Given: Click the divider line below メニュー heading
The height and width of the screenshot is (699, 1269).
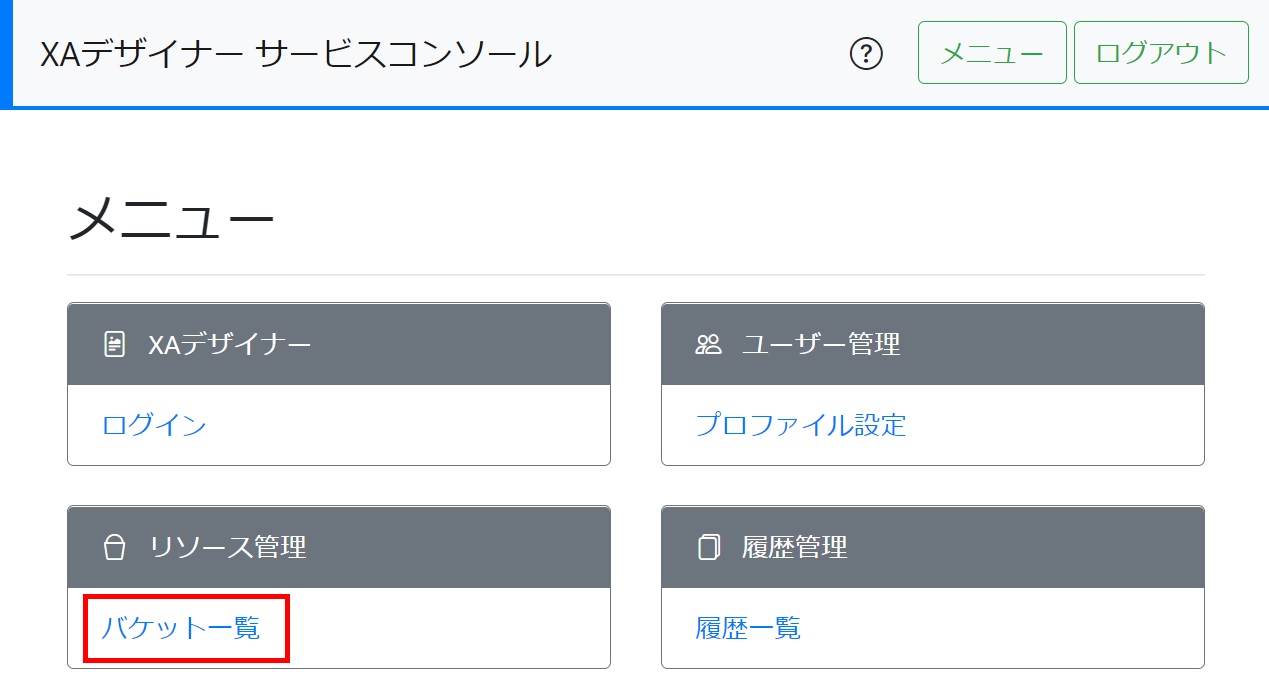Looking at the screenshot, I should 635,274.
